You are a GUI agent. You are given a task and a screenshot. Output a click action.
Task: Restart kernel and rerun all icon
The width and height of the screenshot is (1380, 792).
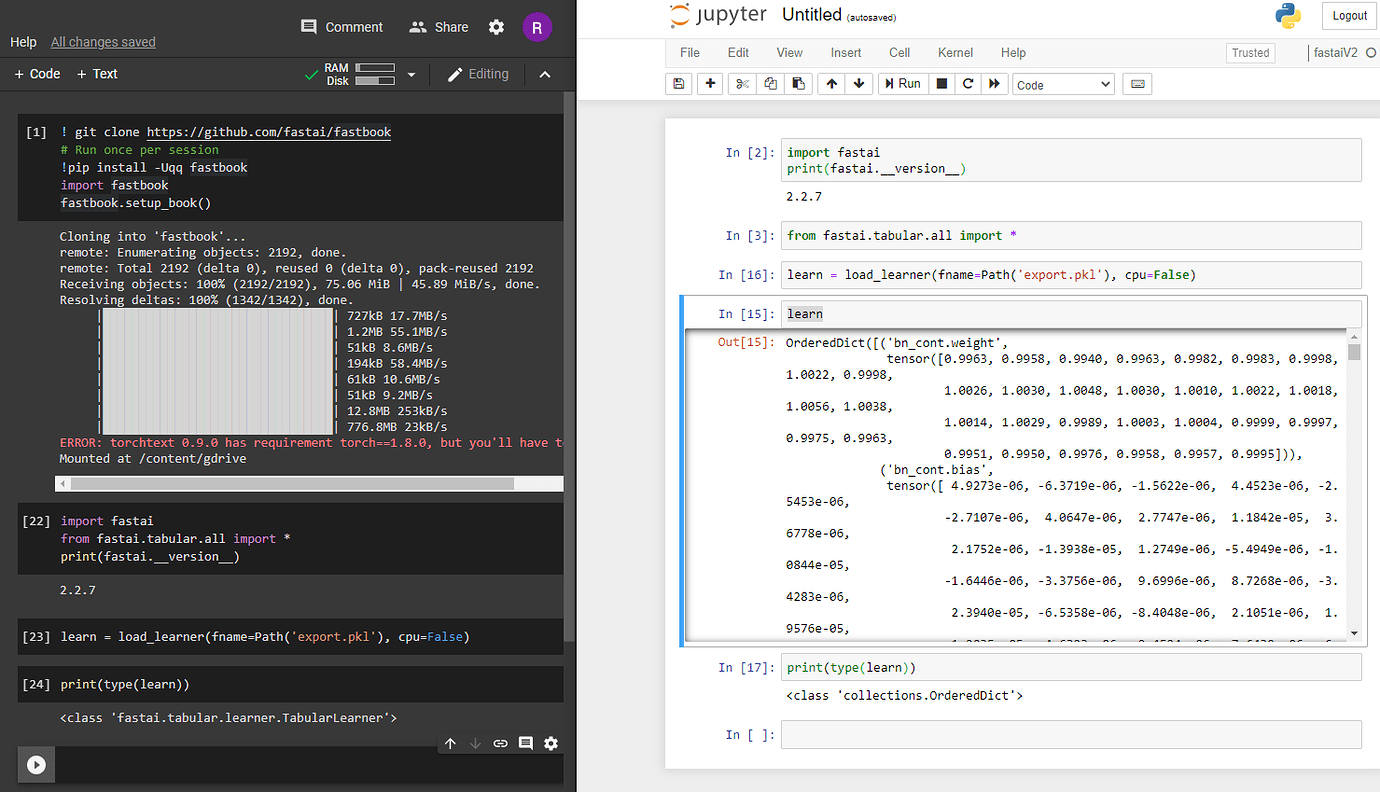tap(995, 84)
